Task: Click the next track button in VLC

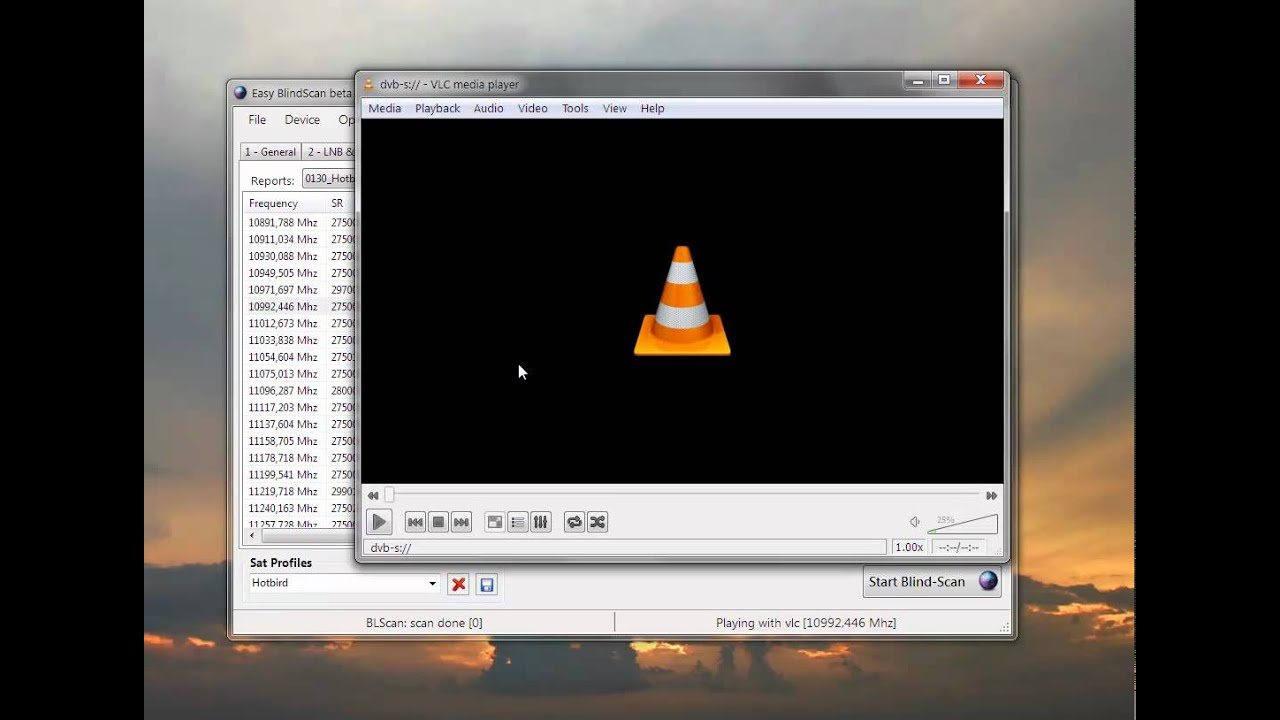Action: pos(461,522)
